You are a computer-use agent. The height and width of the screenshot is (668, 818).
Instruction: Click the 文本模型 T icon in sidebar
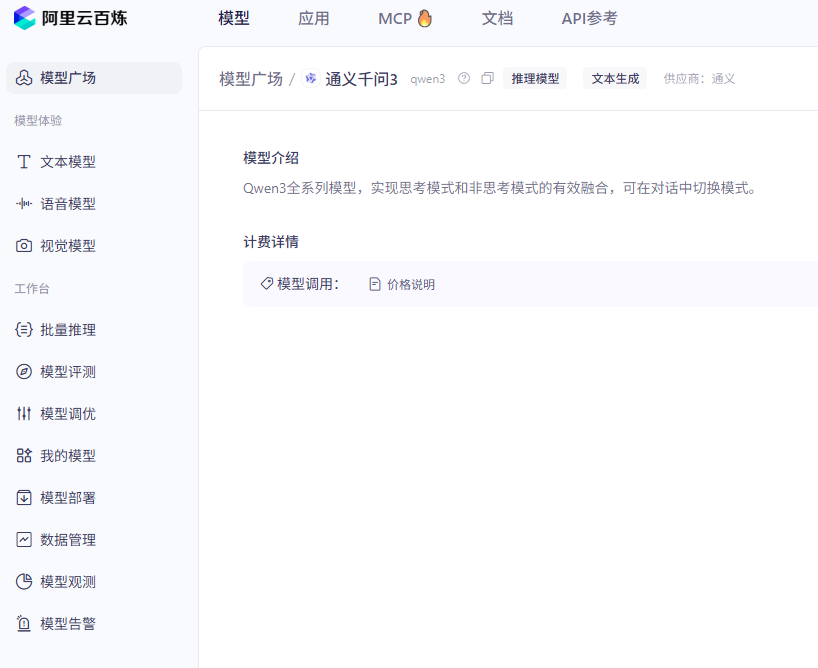pos(24,162)
